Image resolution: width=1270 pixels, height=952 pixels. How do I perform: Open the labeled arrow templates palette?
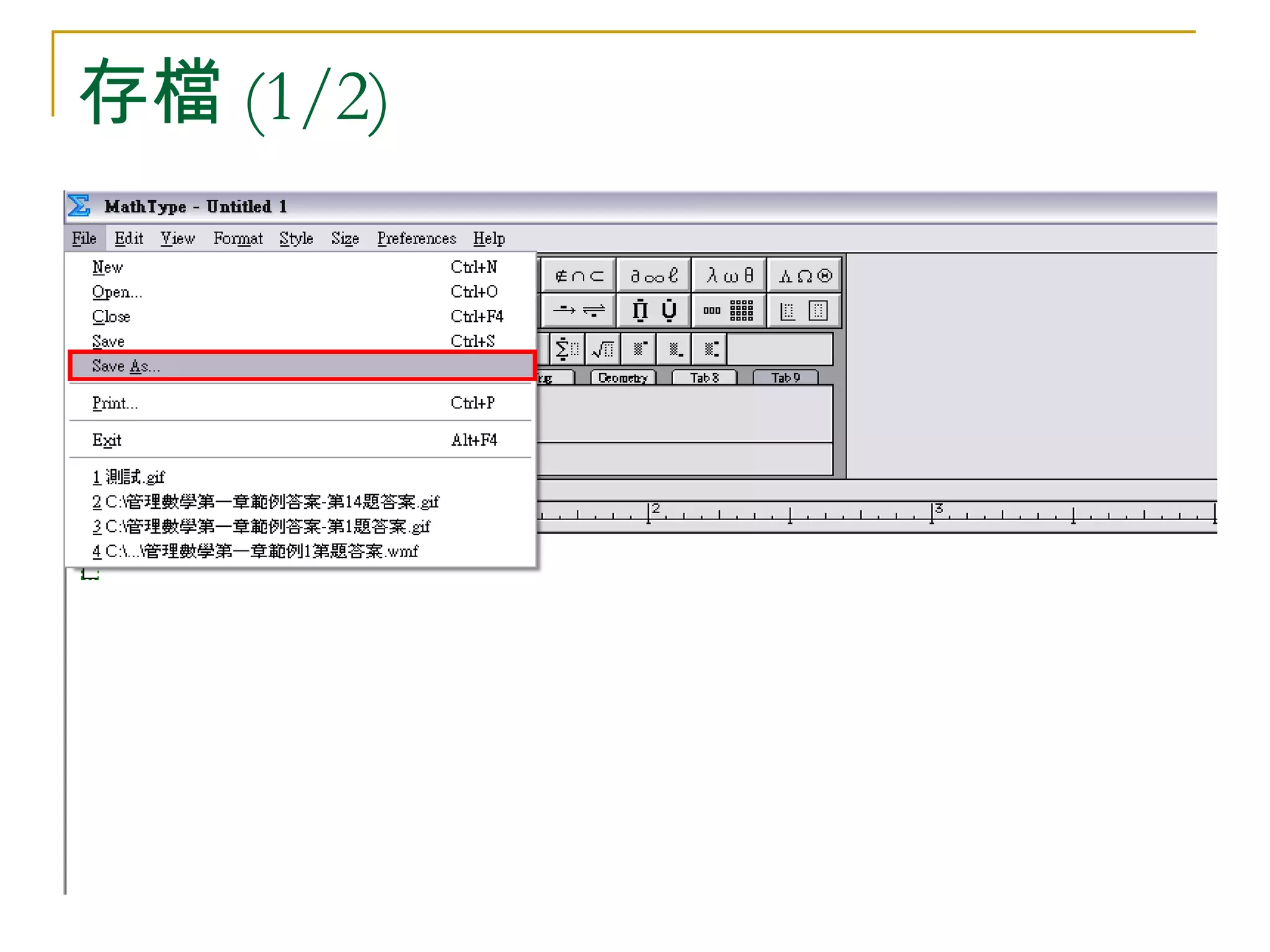click(x=579, y=311)
